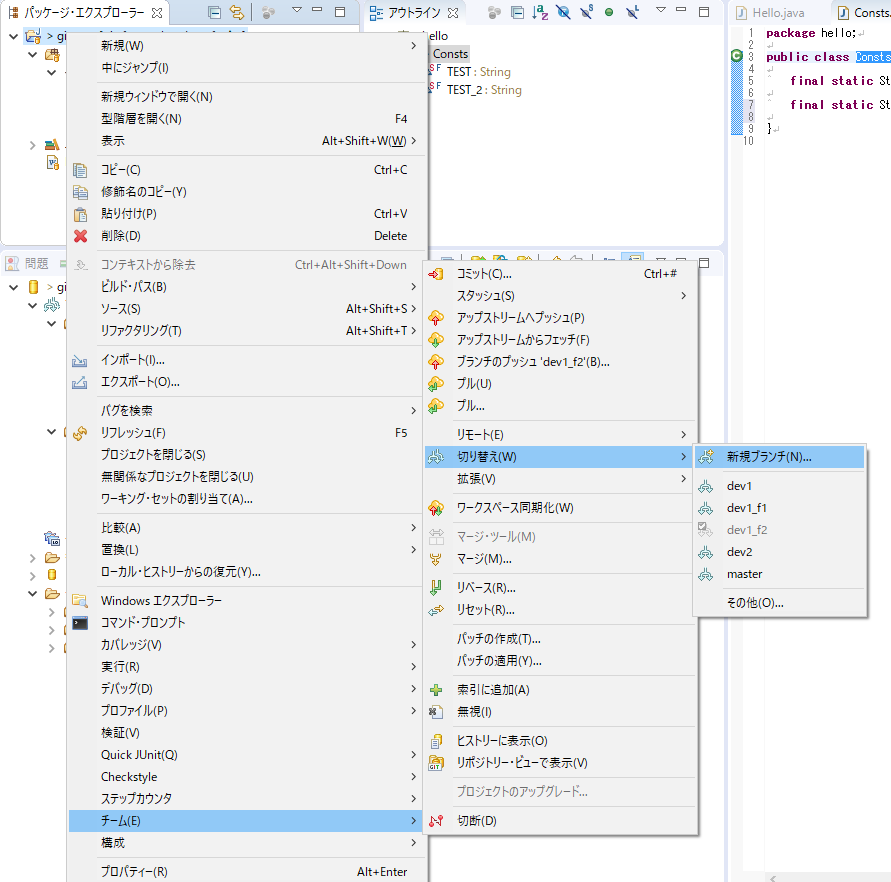
Task: Select TEST : String in Outline
Action: coord(478,72)
